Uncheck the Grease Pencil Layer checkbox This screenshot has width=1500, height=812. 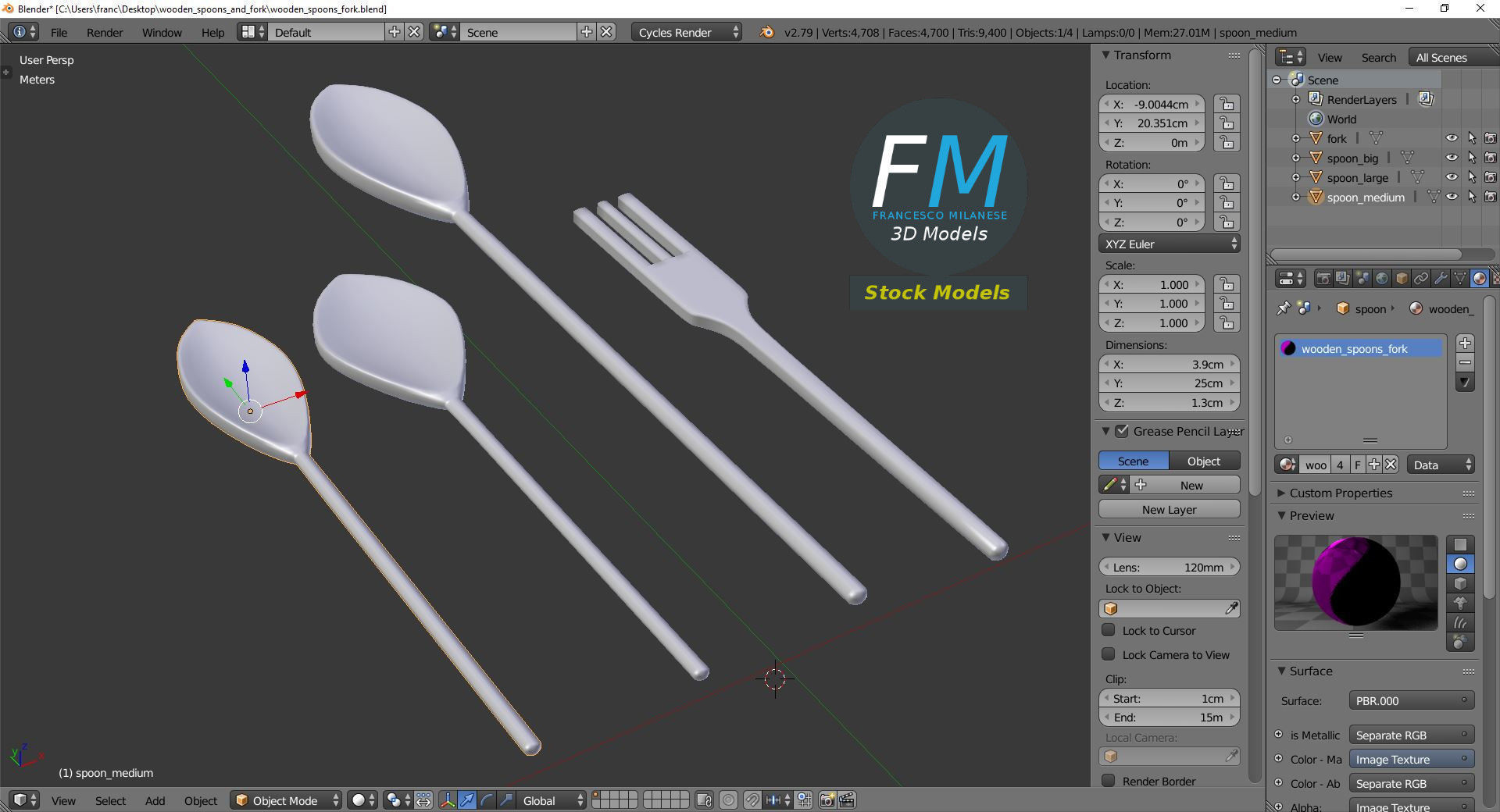(1122, 431)
